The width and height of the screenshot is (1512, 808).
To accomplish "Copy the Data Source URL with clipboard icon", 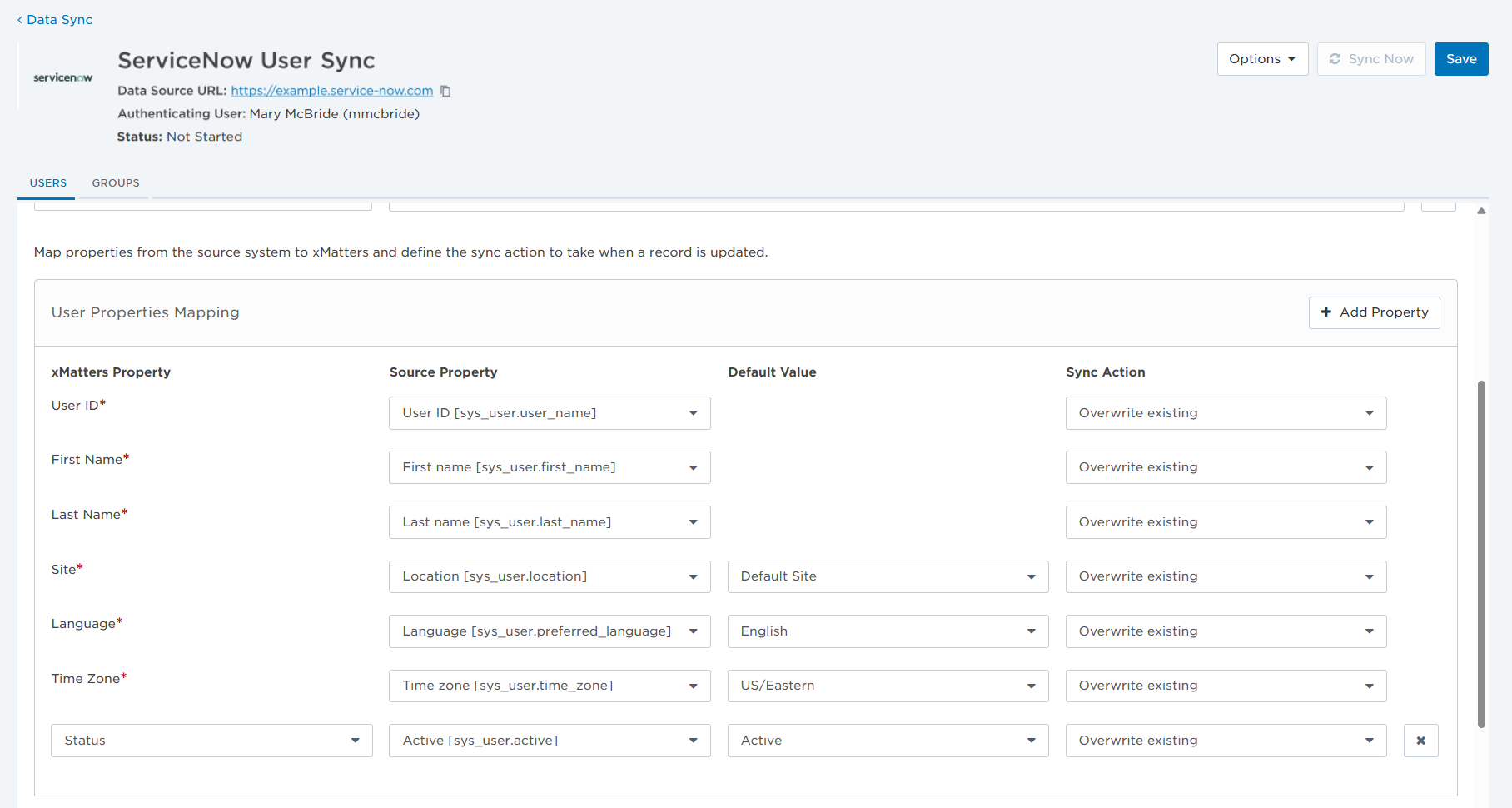I will pos(445,91).
